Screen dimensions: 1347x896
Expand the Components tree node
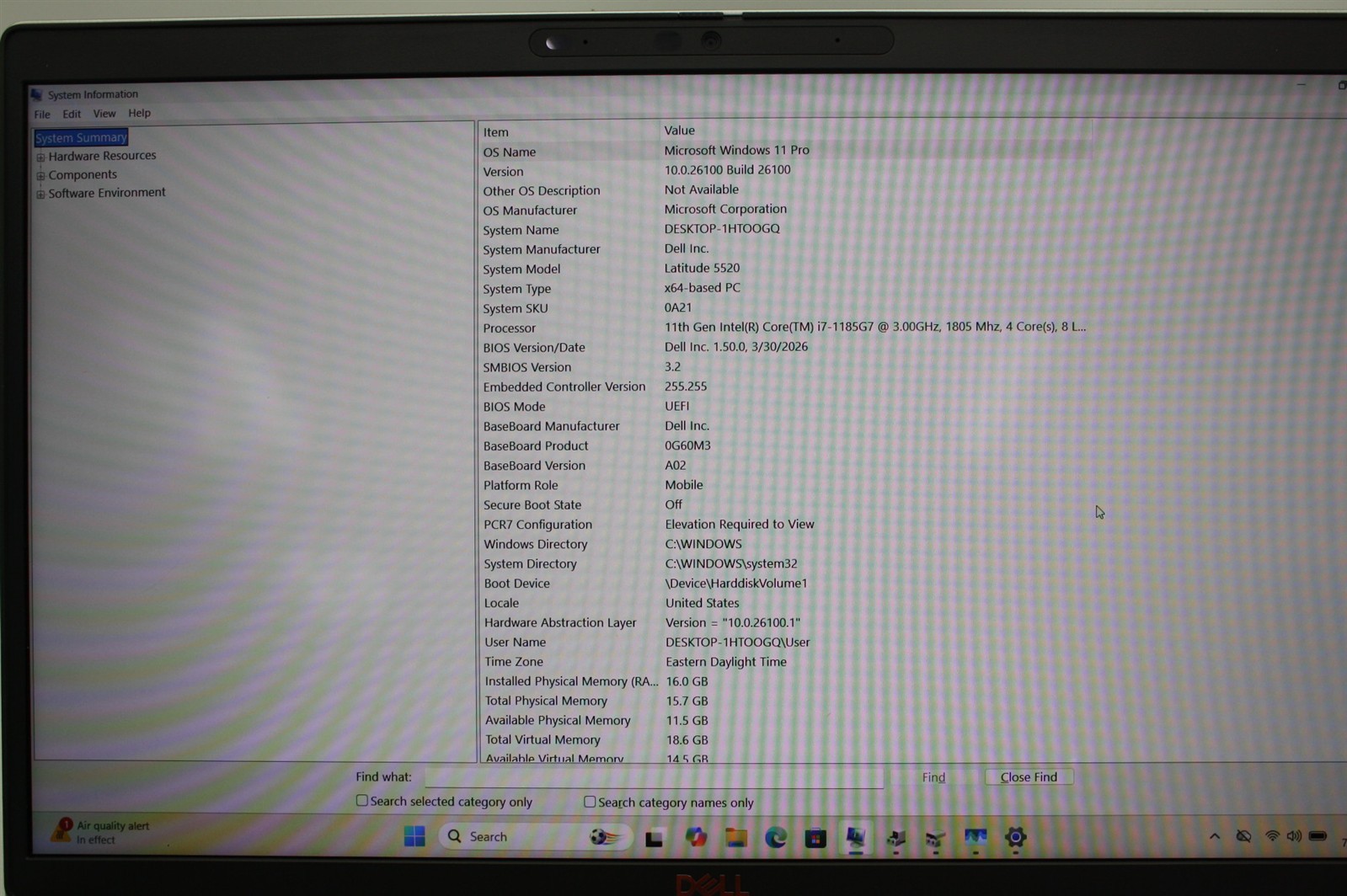40,175
